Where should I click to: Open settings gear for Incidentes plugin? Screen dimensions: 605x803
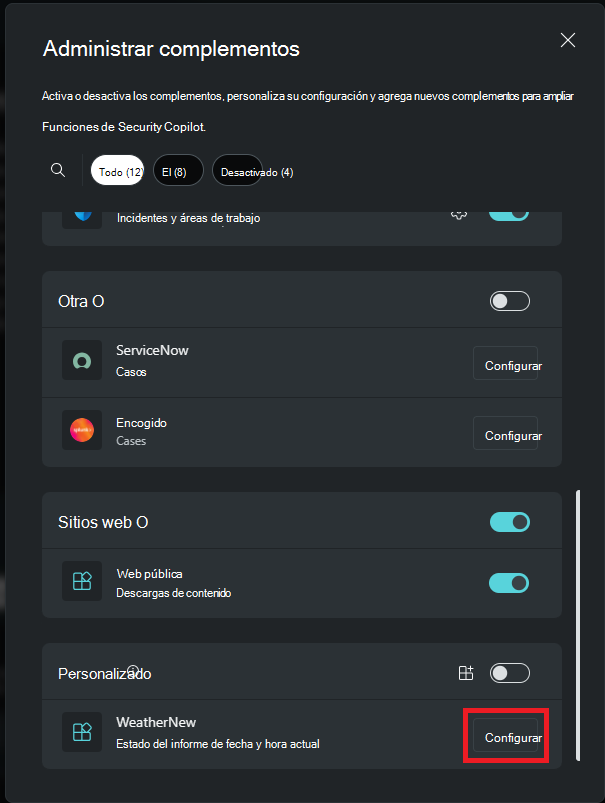coord(459,212)
